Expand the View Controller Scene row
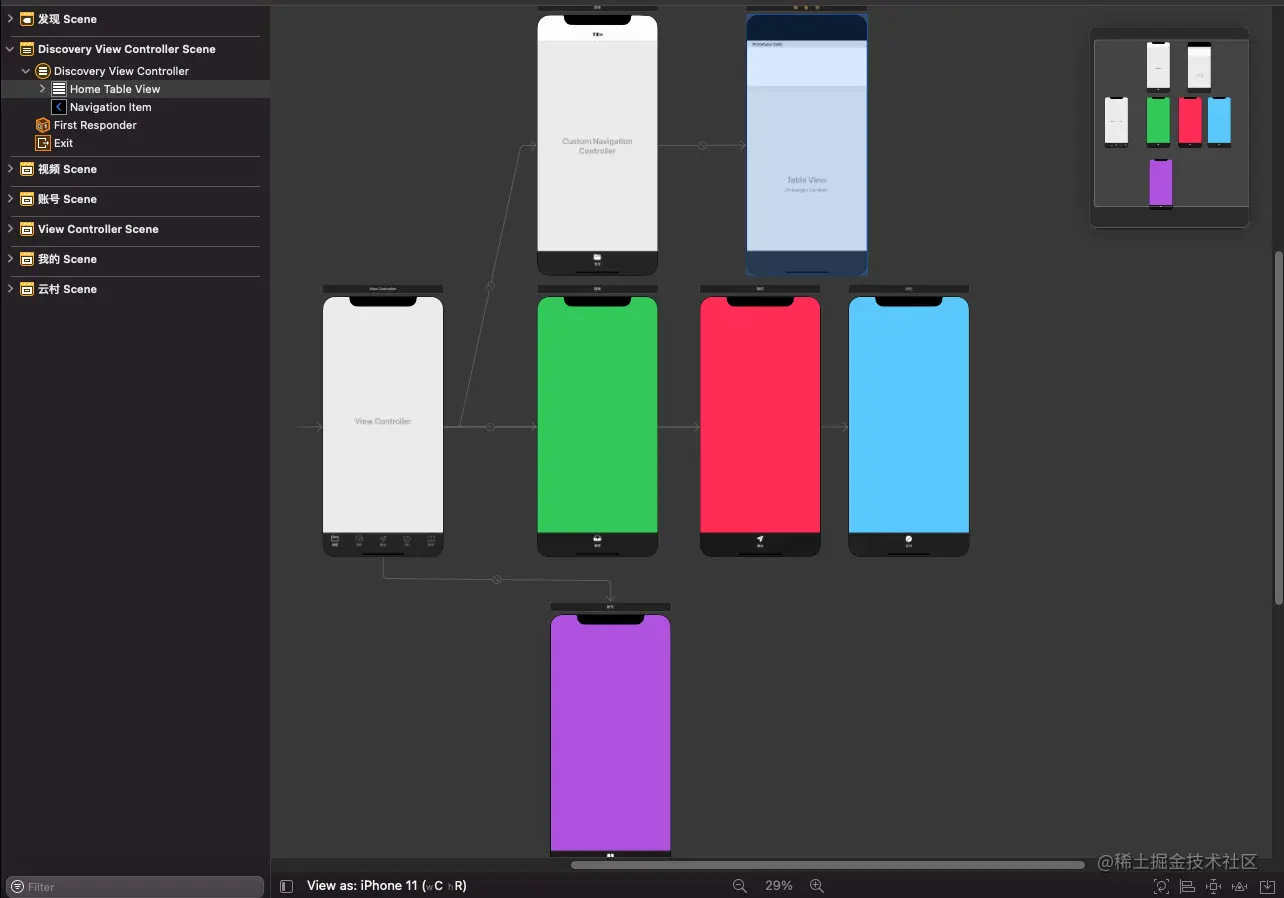This screenshot has width=1284, height=898. (10, 229)
